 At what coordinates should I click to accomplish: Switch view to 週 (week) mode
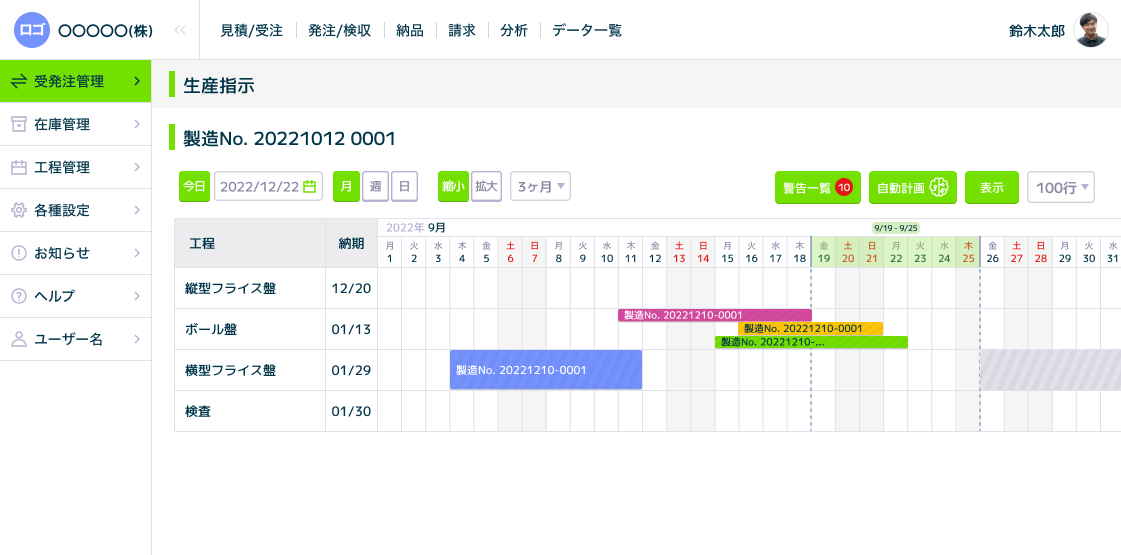click(375, 187)
